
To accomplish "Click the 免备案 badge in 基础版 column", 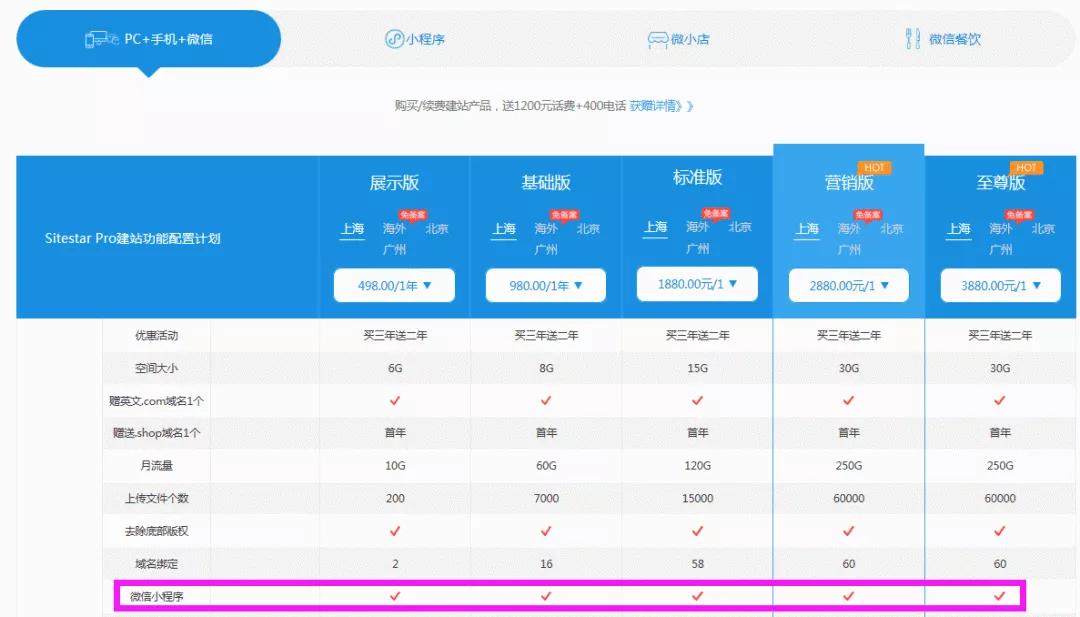I will click(564, 215).
